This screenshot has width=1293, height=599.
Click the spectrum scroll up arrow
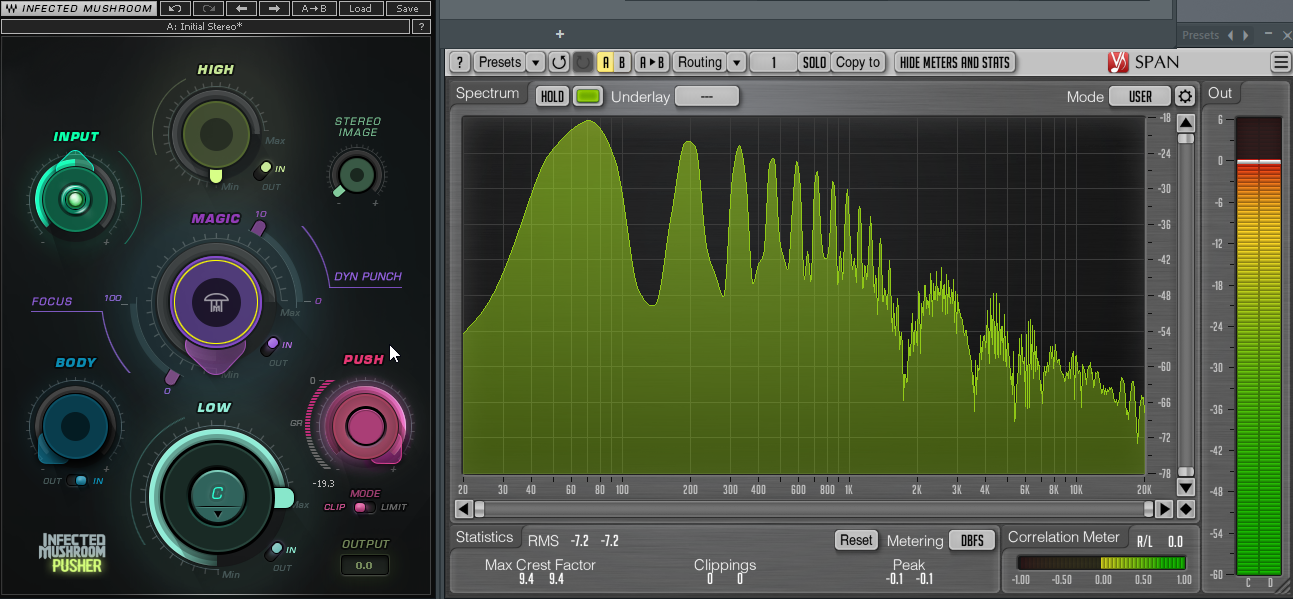tap(1185, 123)
